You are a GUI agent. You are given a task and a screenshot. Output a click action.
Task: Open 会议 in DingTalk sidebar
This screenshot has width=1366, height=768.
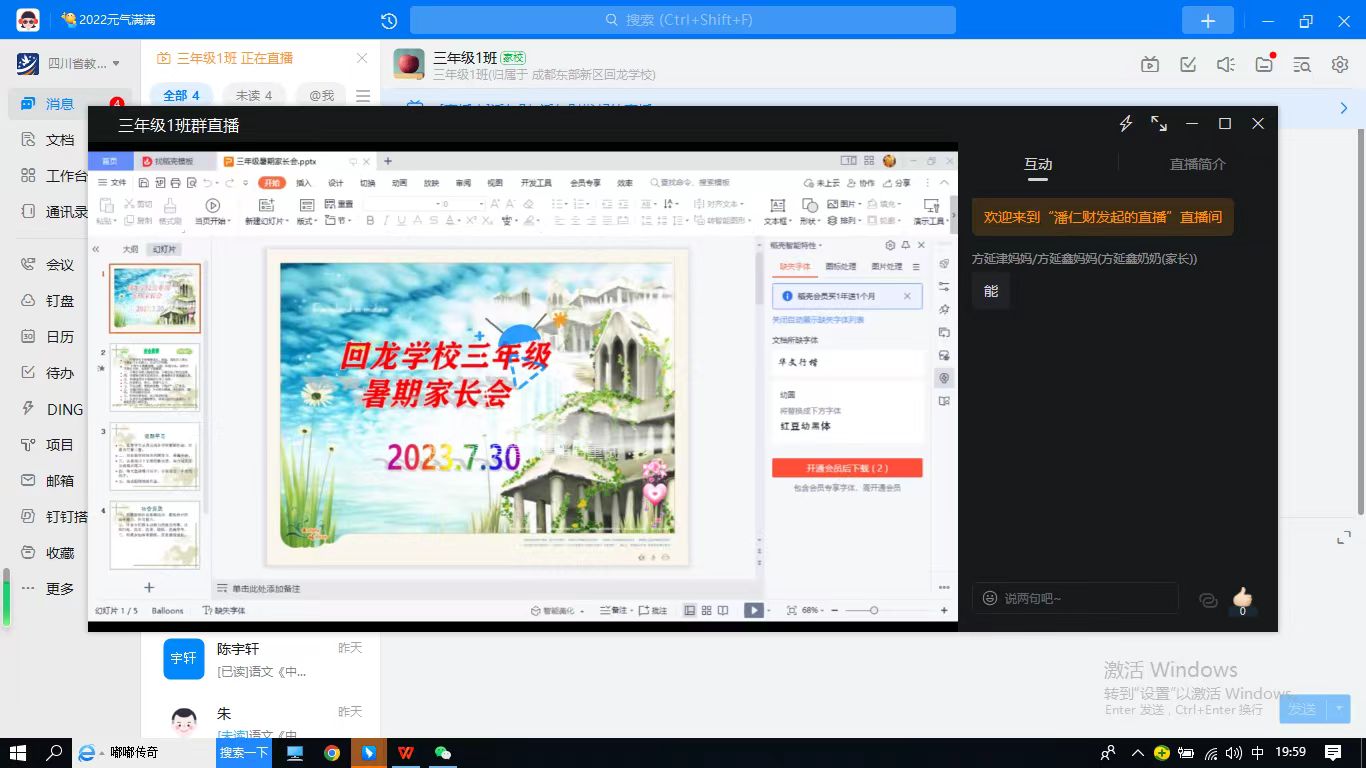point(60,265)
